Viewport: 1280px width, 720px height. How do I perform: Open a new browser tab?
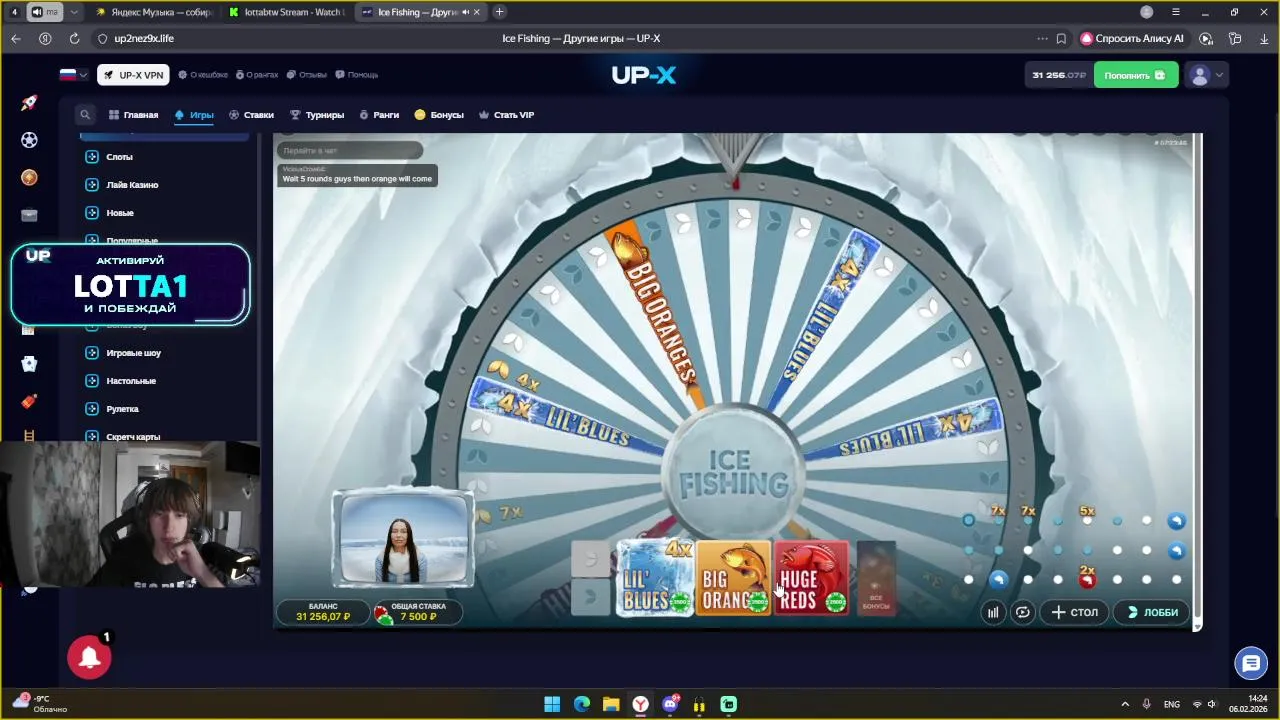pos(499,12)
